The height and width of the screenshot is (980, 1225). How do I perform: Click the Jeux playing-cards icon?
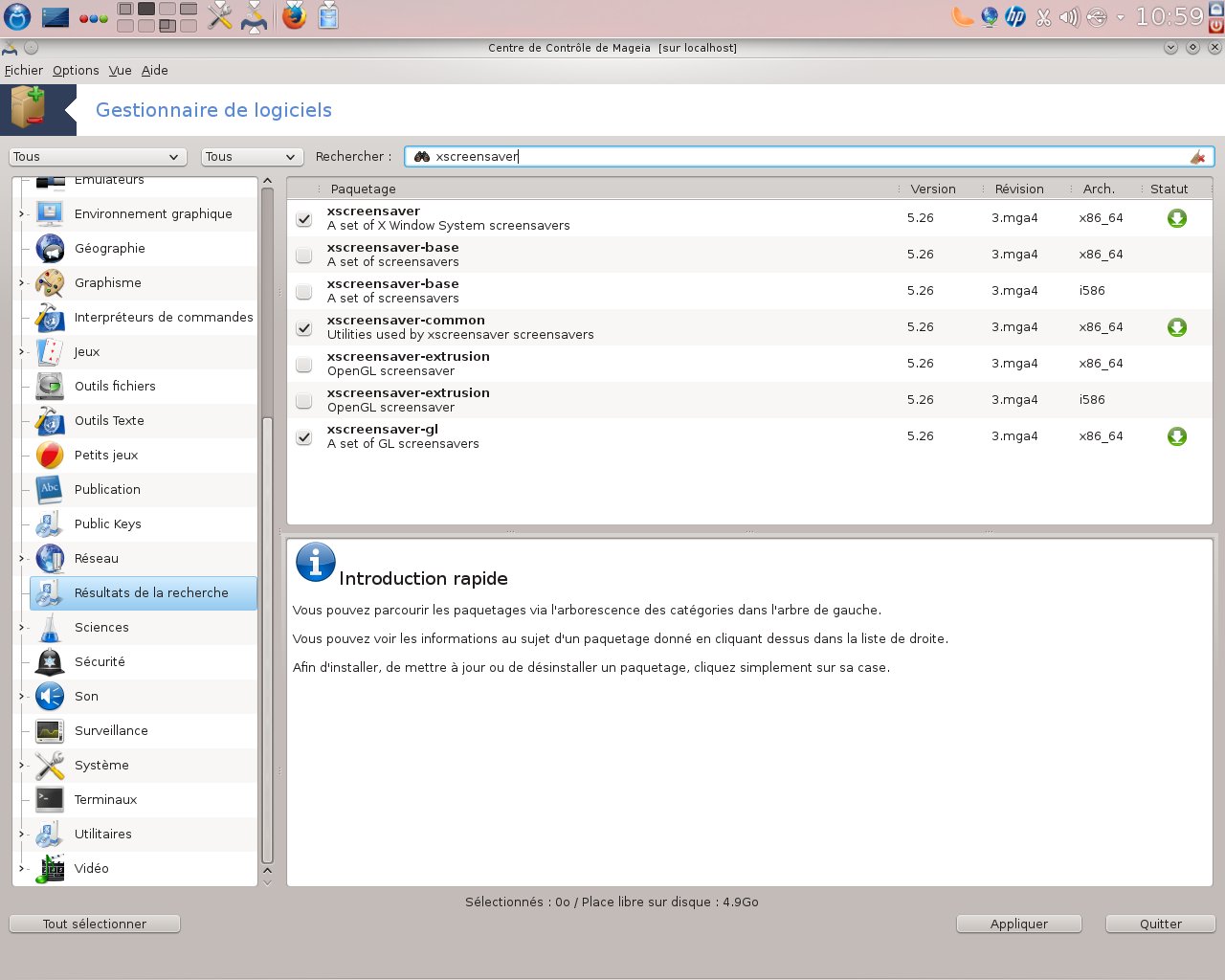(x=50, y=352)
